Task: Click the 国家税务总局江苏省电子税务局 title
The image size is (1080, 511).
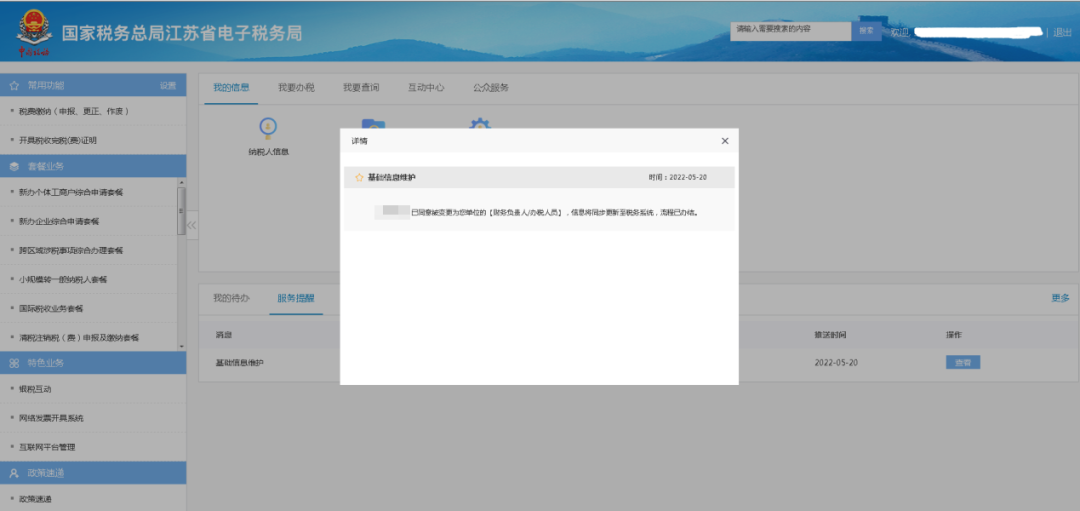Action: click(x=182, y=33)
